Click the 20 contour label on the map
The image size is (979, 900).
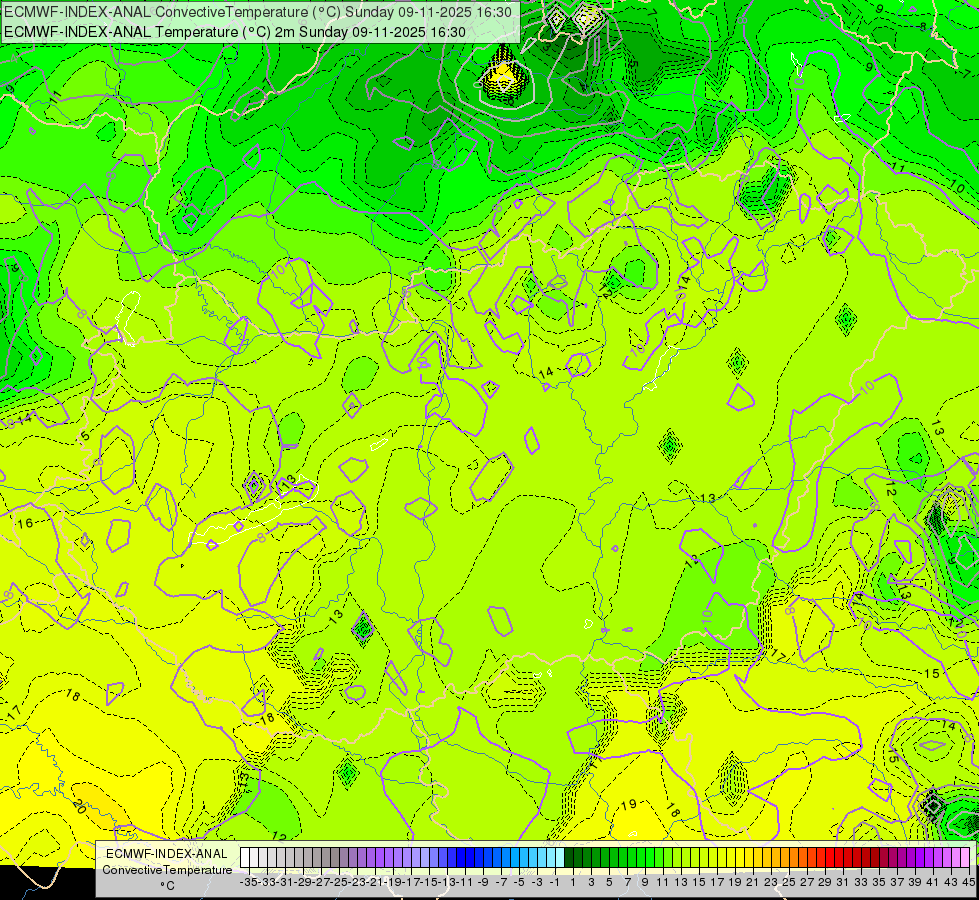pos(79,806)
